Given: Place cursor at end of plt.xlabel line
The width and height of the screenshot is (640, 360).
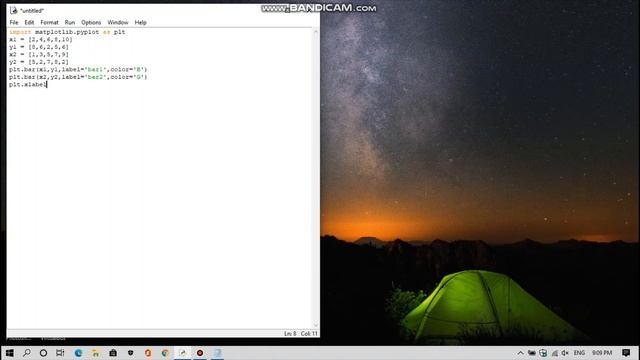Looking at the screenshot, I should 47,84.
